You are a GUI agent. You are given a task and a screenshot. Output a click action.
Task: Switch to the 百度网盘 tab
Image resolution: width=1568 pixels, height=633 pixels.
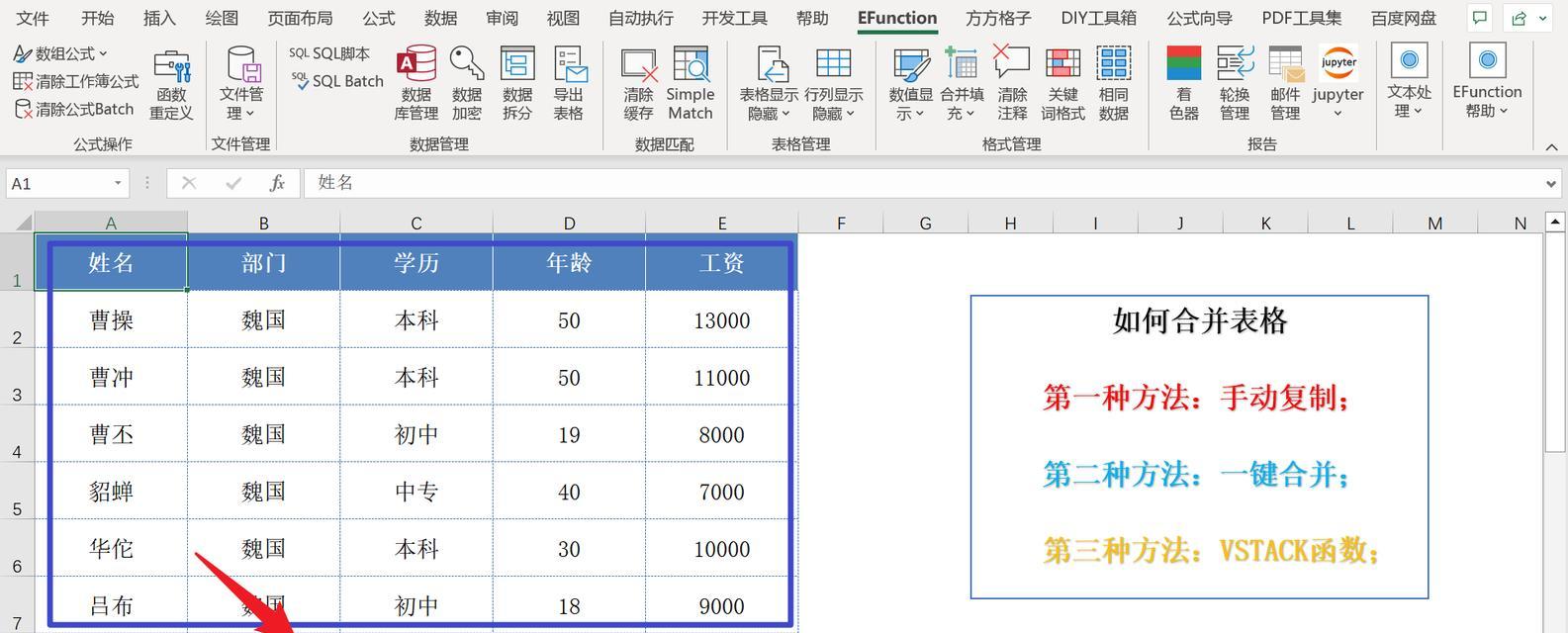click(1404, 18)
